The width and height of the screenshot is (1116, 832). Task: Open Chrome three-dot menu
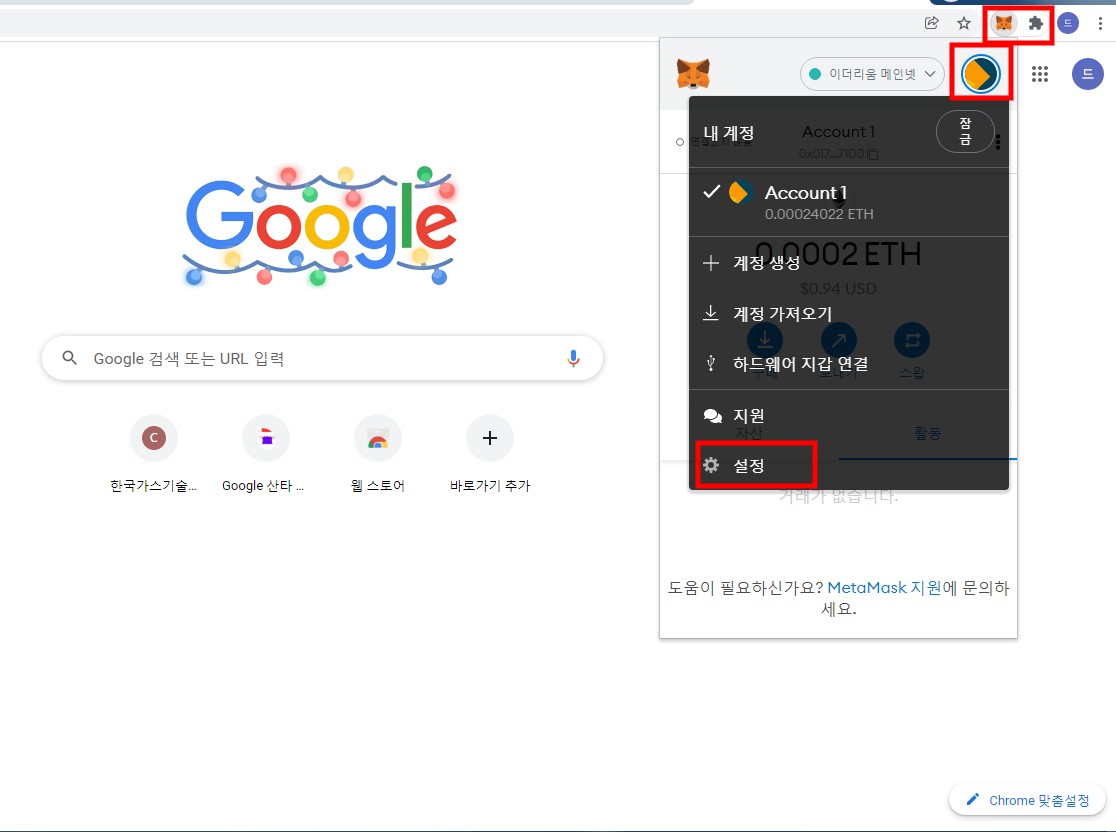coord(1100,23)
